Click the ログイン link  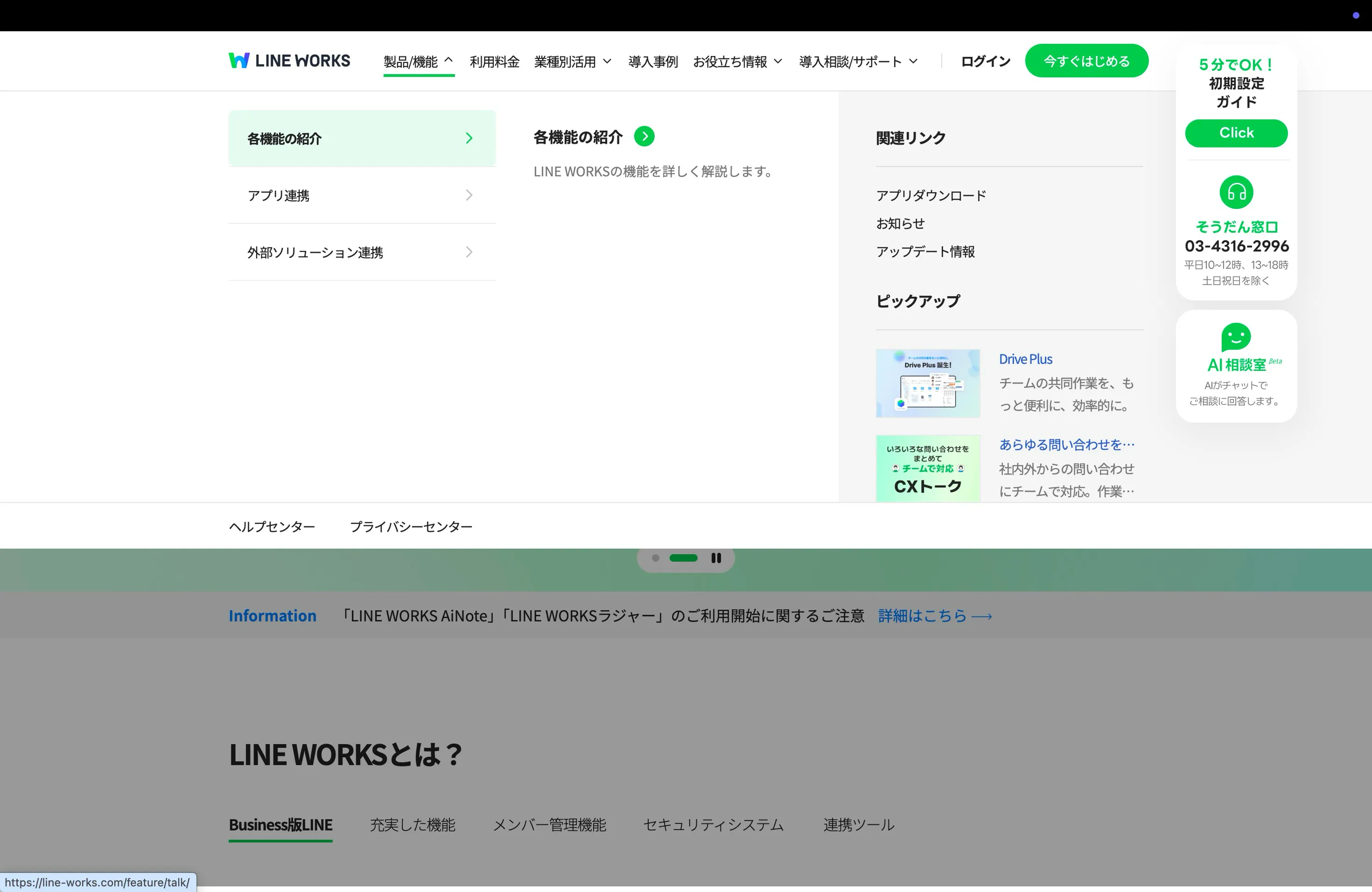click(x=985, y=61)
